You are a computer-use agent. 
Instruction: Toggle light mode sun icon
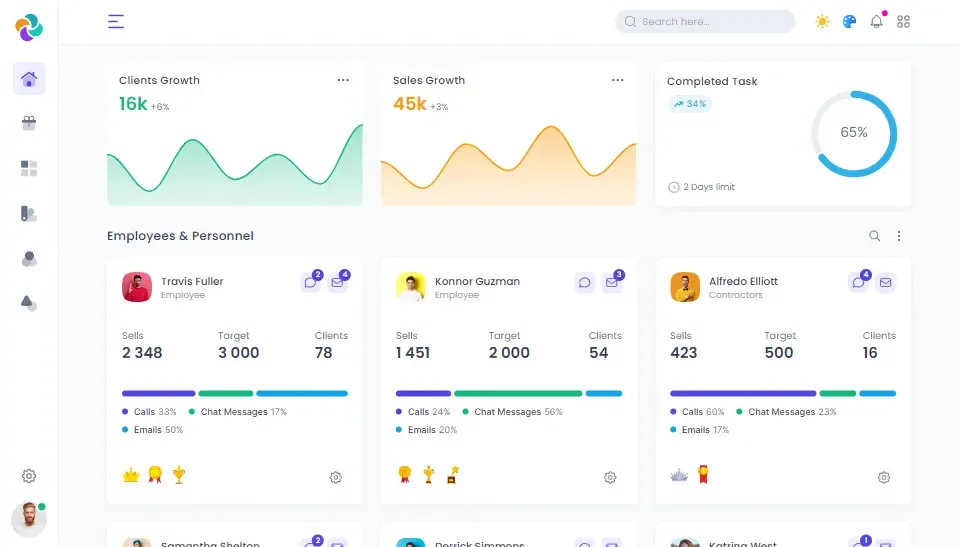click(822, 21)
